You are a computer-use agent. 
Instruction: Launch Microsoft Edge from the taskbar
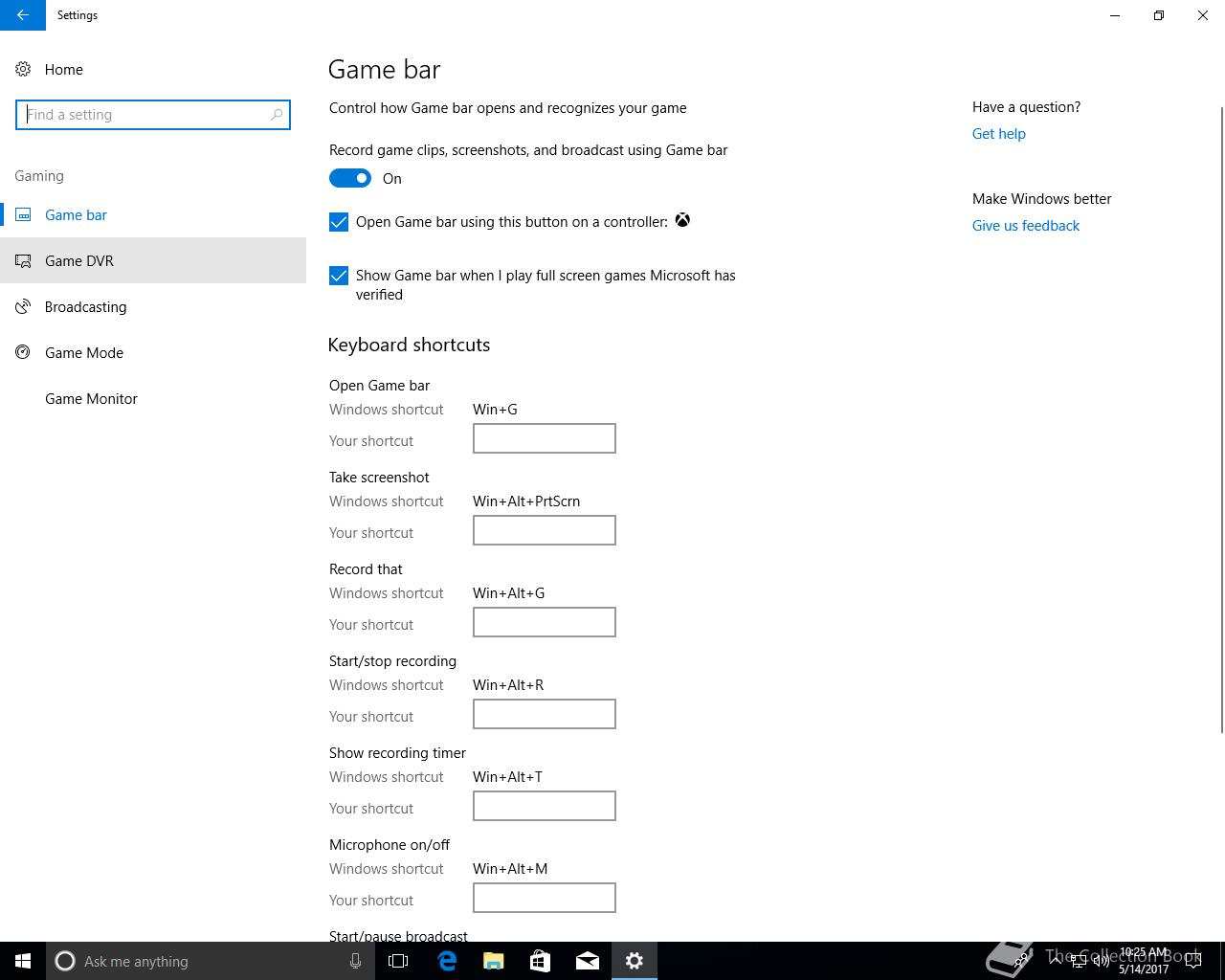[x=446, y=961]
